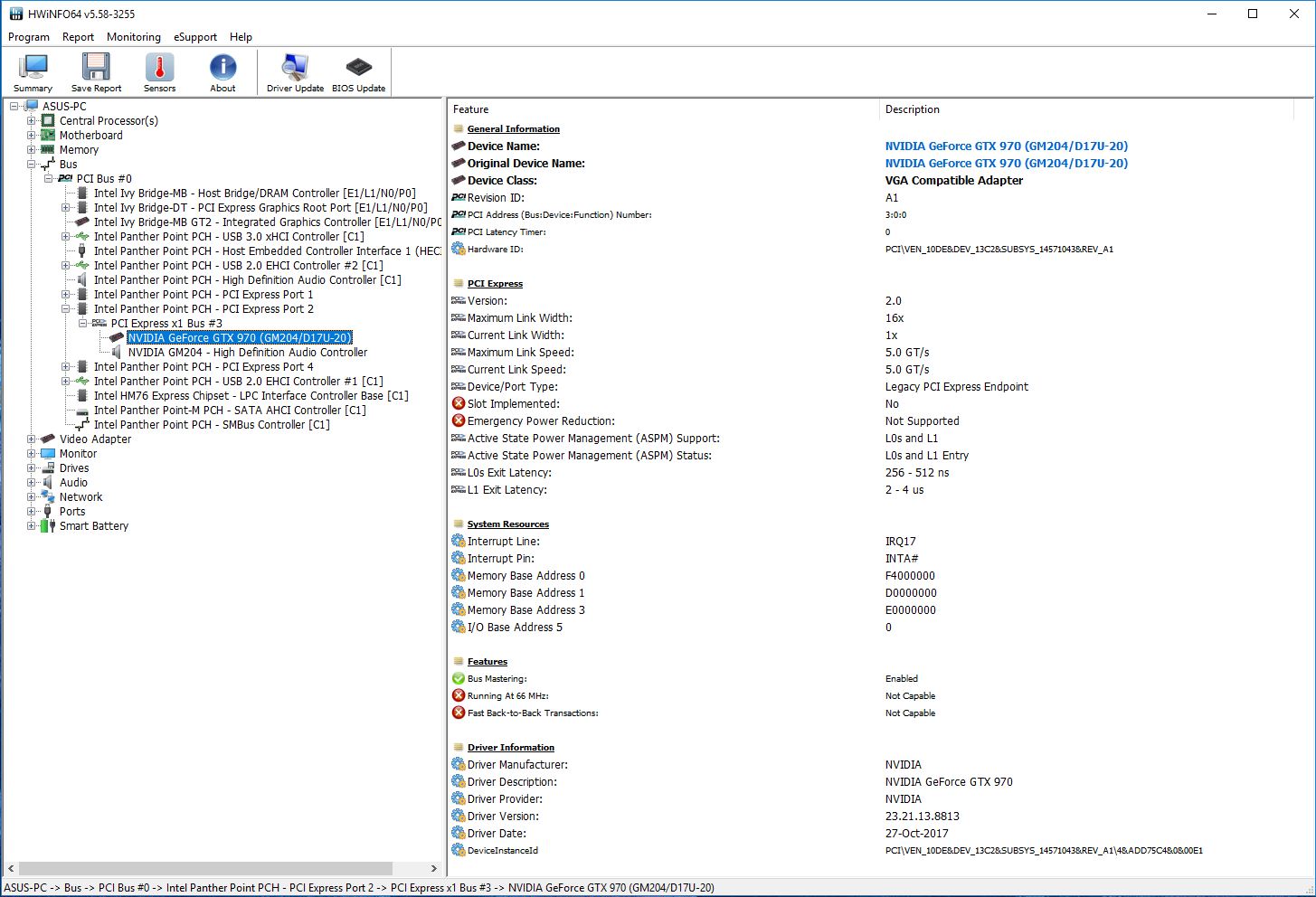Launch the BIOS Update tool
Screen dimensions: 1316x897
click(358, 72)
